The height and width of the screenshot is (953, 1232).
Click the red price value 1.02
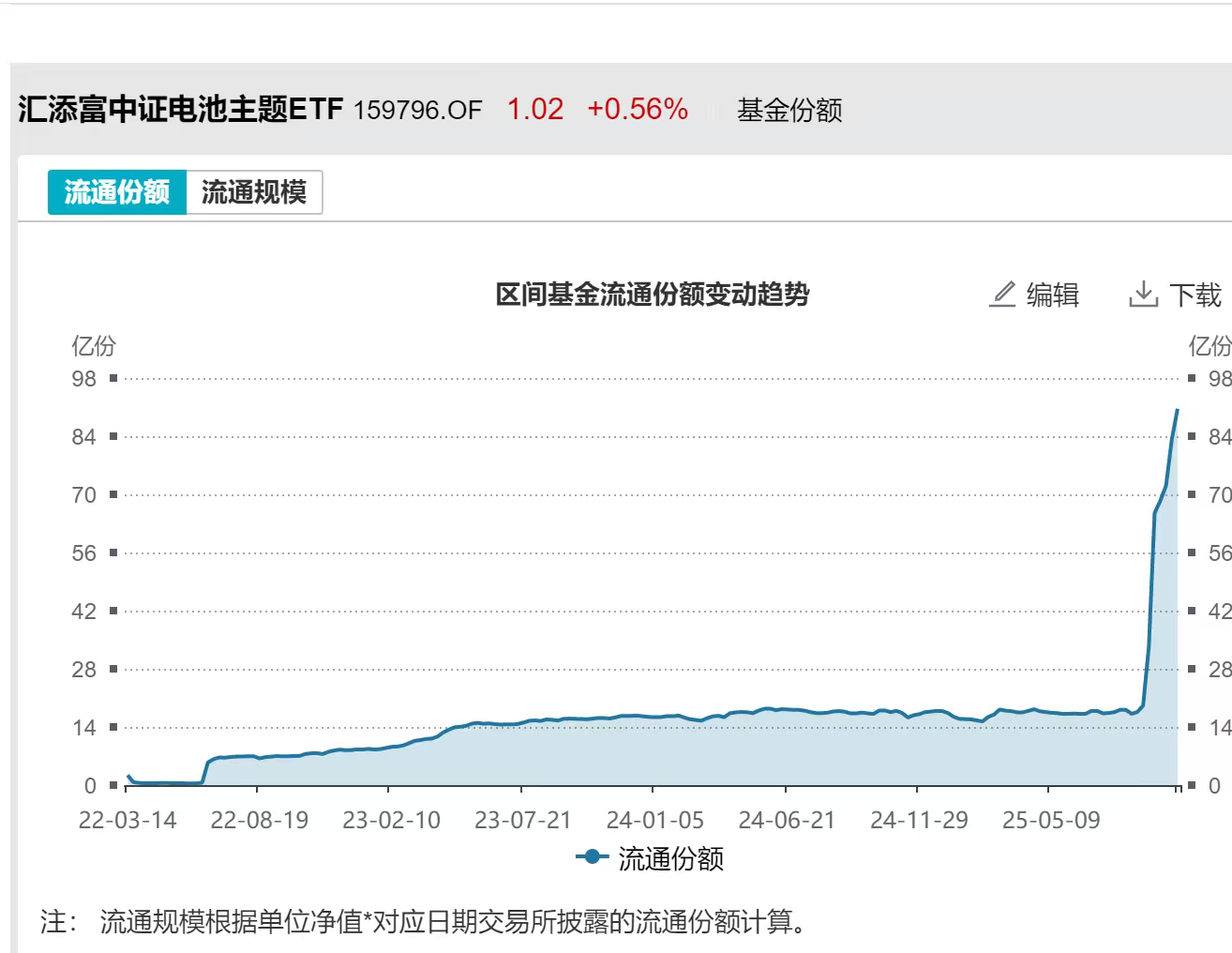[535, 109]
